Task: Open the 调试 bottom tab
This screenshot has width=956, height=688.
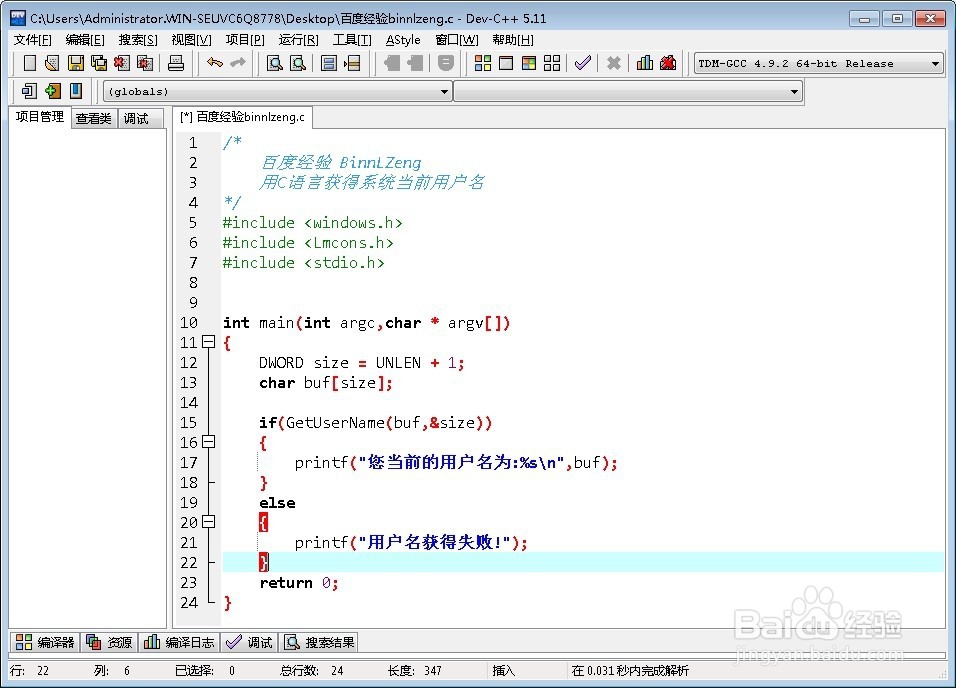Action: (x=249, y=642)
